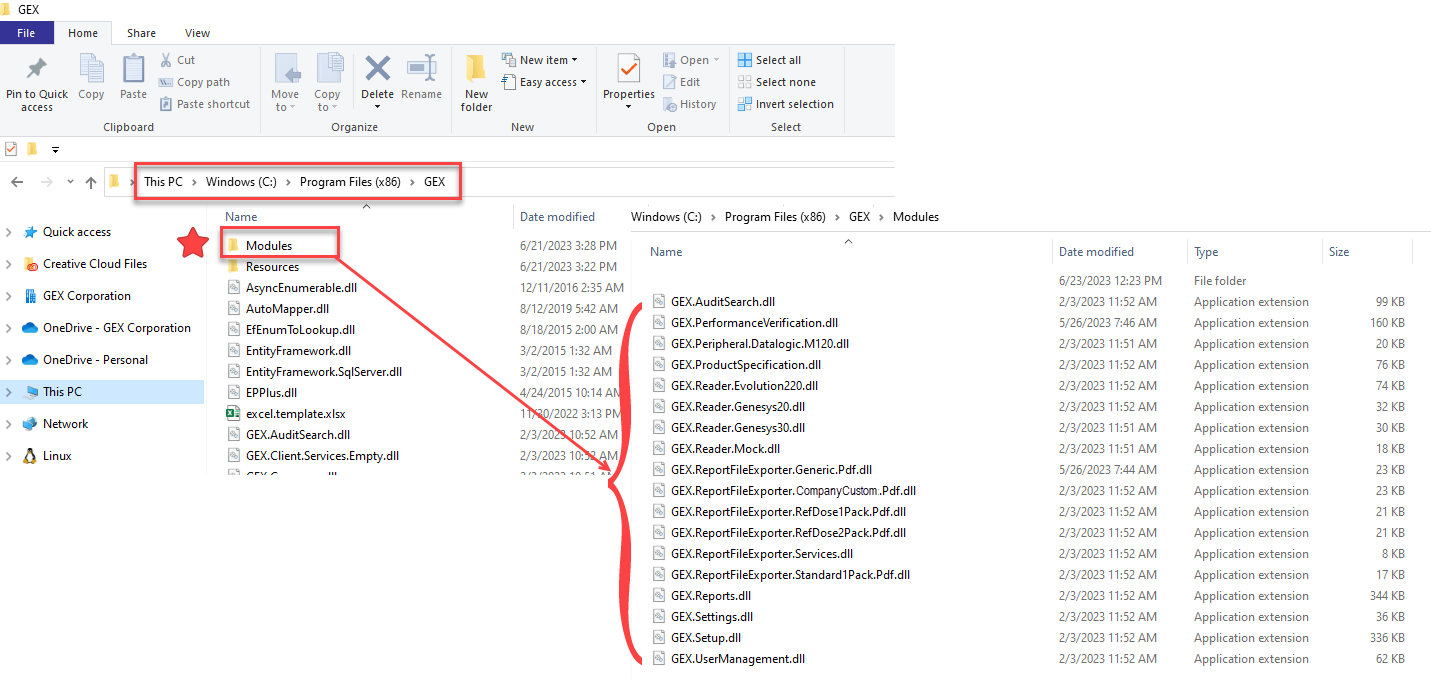Click the red X Delete icon
The image size is (1431, 679).
[x=378, y=68]
